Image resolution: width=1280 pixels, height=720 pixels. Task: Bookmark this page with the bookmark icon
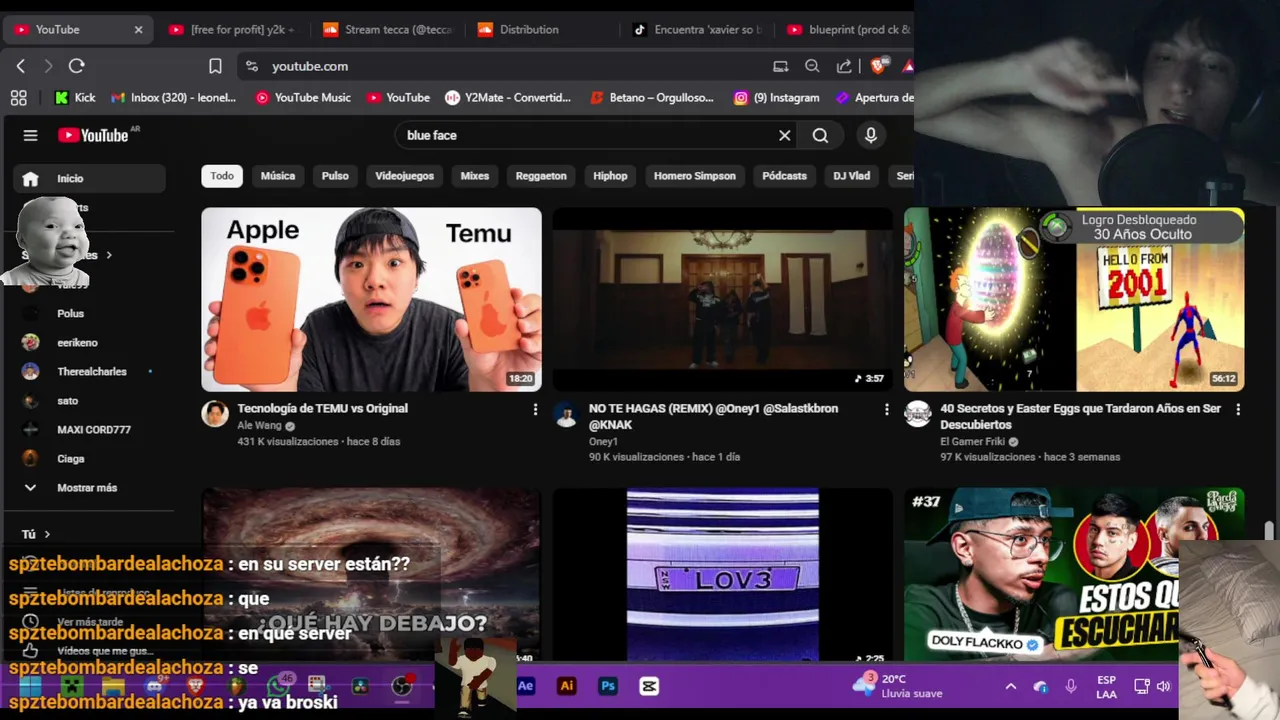pyautogui.click(x=215, y=66)
